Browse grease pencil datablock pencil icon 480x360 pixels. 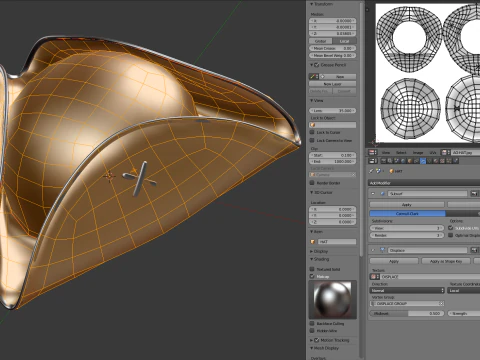coord(314,76)
